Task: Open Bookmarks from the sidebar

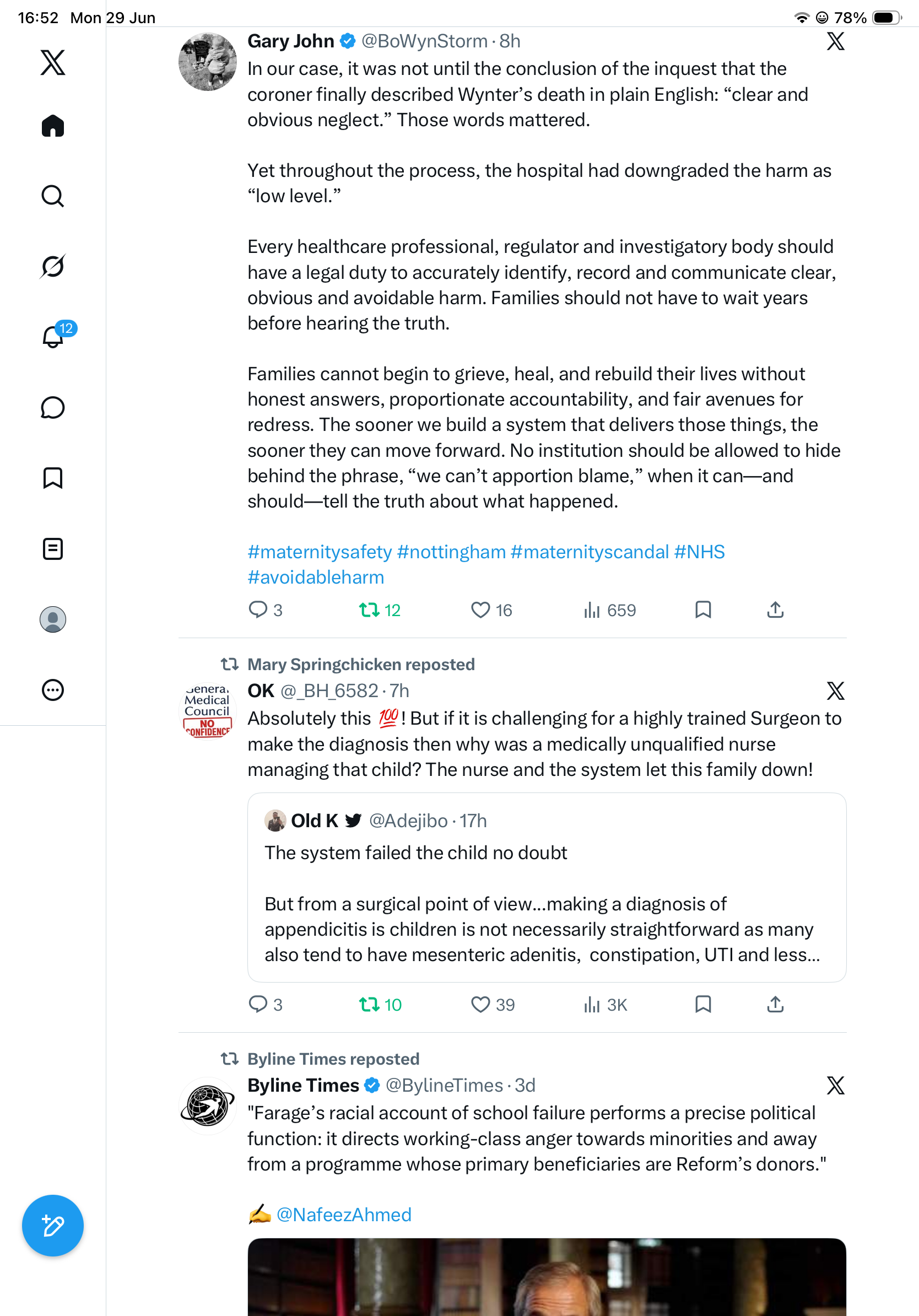Action: tap(53, 478)
